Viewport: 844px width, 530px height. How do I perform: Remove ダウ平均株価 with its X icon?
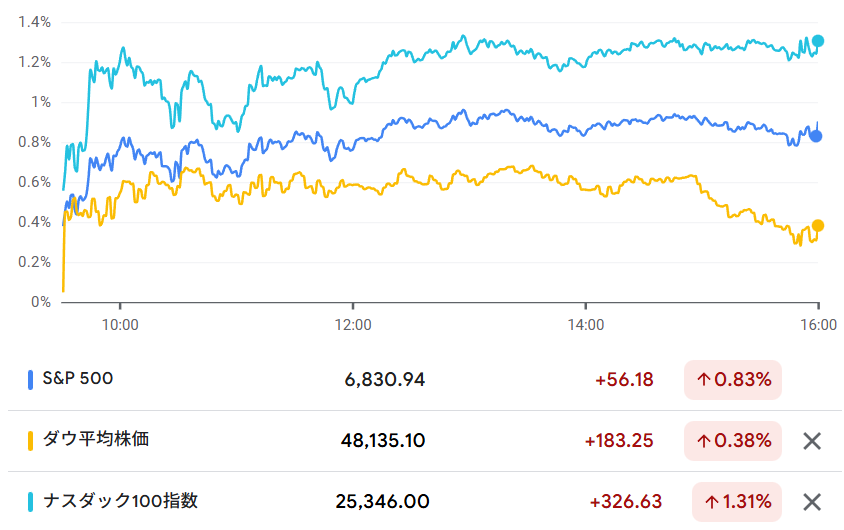[813, 440]
